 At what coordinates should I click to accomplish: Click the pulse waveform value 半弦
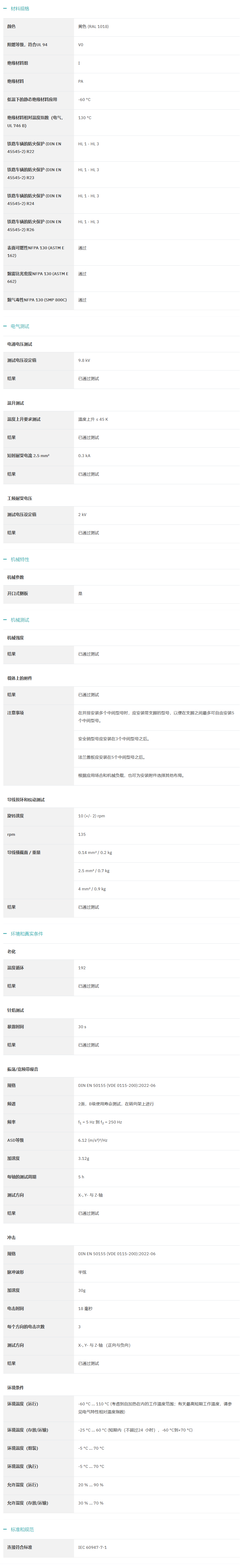82,1272
